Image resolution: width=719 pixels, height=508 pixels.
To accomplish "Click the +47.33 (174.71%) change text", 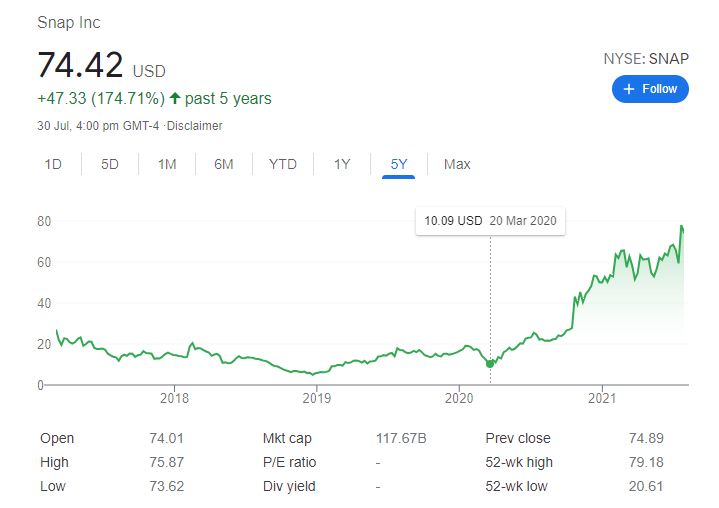I will point(101,98).
